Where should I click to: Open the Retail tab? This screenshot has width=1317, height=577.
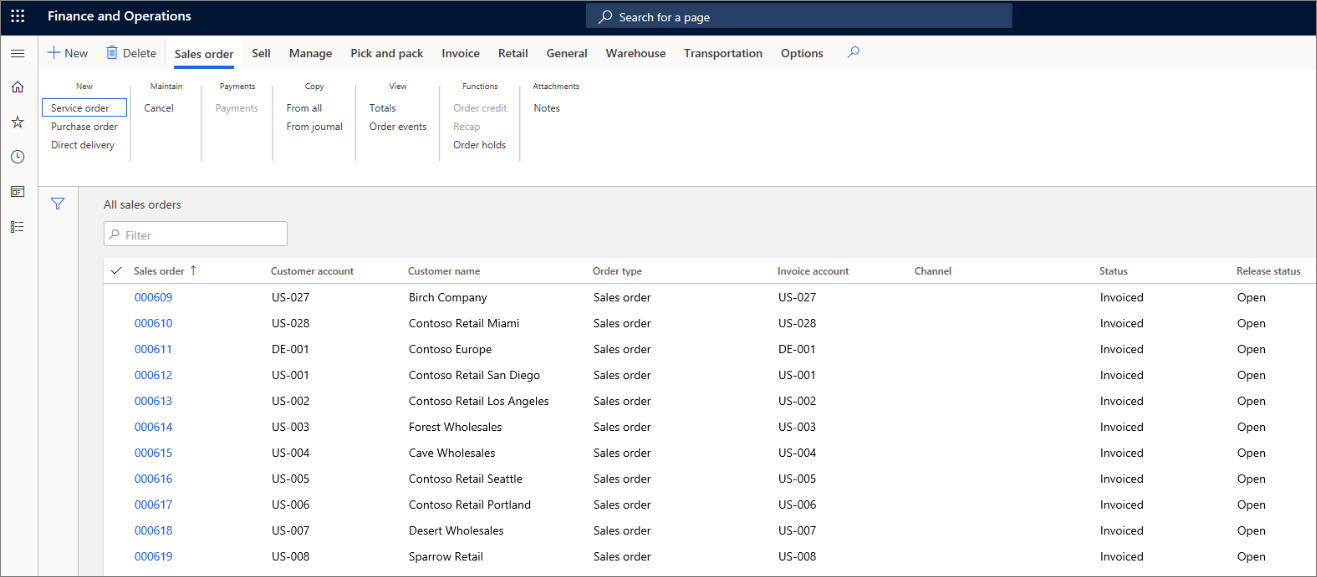(x=513, y=54)
